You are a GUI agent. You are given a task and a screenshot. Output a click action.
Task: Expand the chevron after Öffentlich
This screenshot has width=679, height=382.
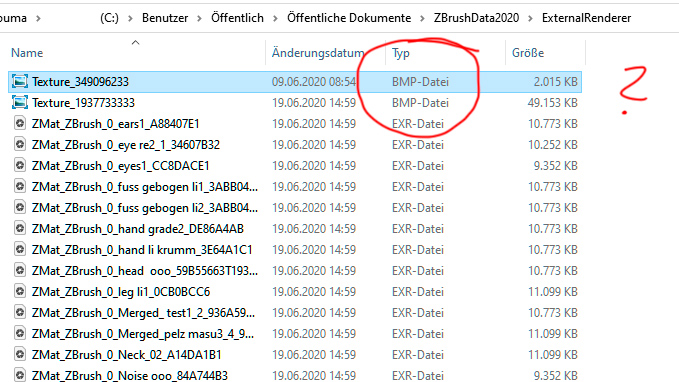[x=275, y=18]
